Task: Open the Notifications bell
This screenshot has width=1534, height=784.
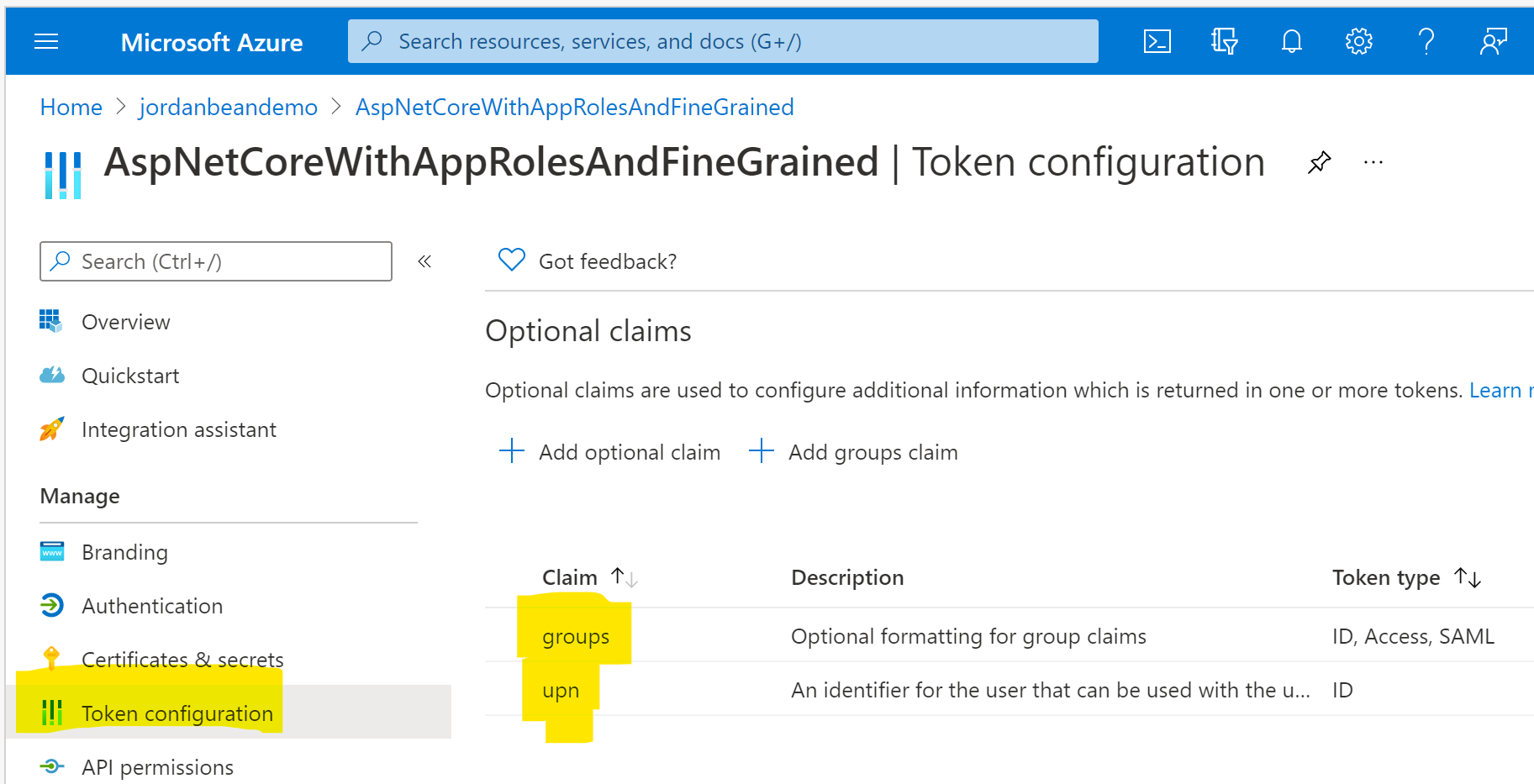Action: tap(1292, 41)
